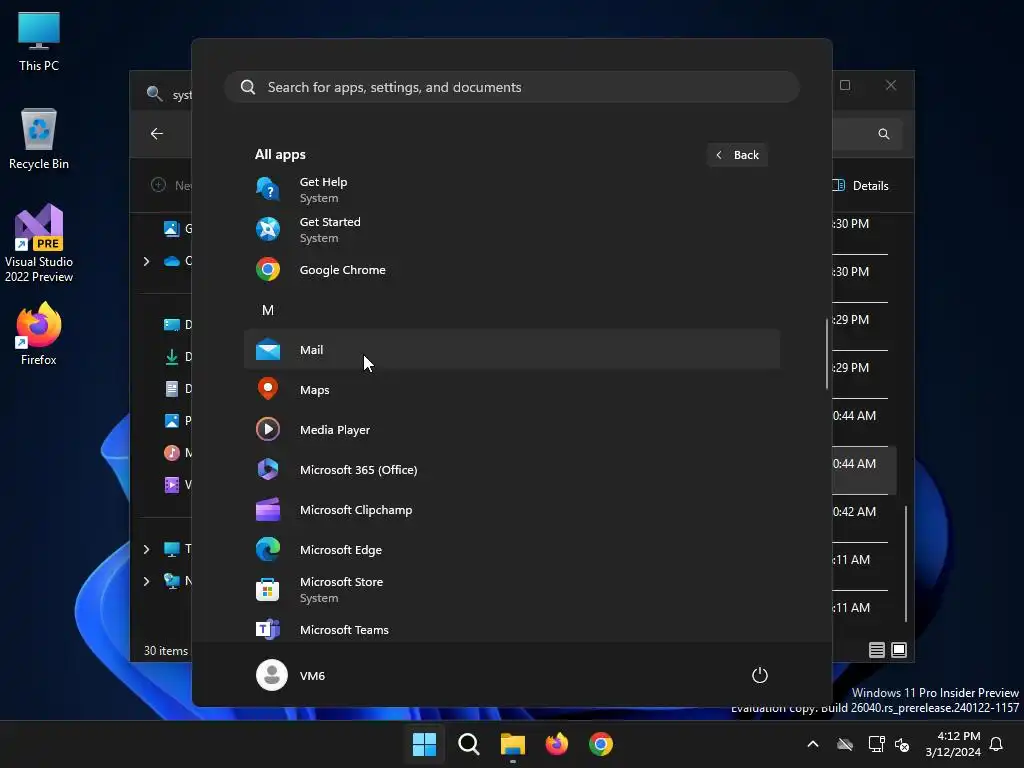Viewport: 1024px width, 768px height.
Task: Go Back from All apps list
Action: (737, 155)
